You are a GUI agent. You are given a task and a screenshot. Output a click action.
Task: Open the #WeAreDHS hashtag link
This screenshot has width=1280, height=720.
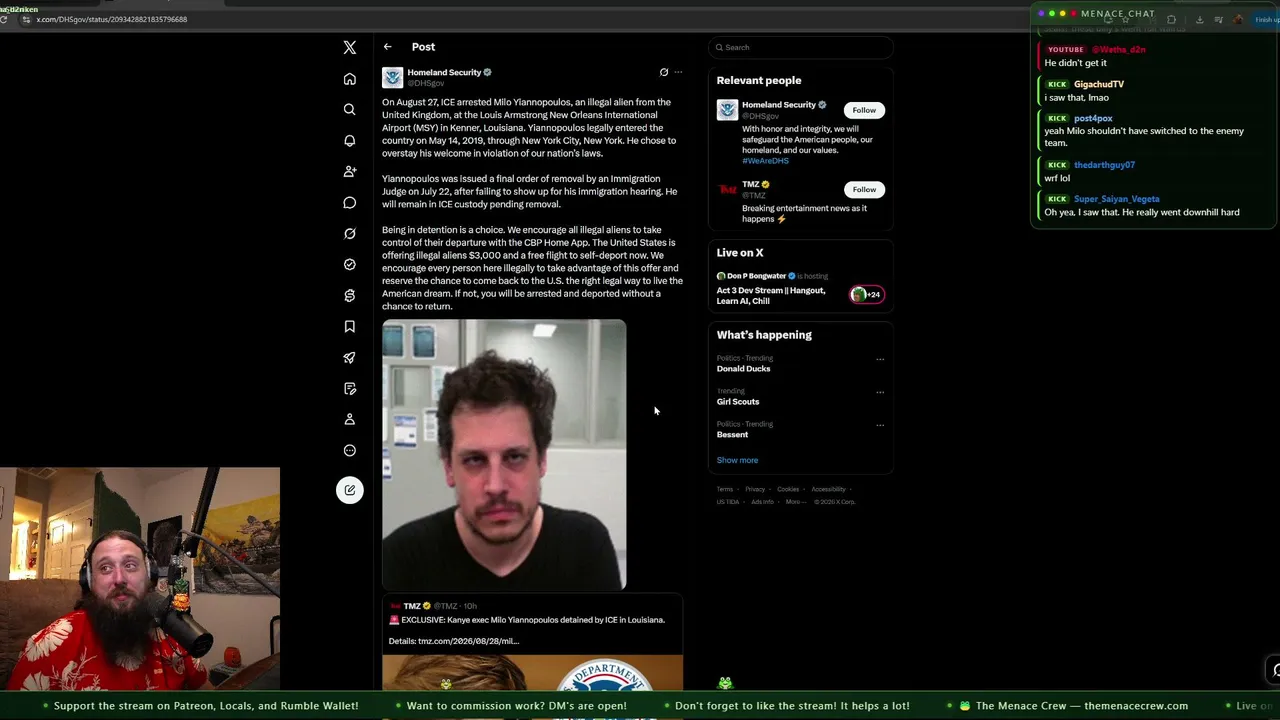(765, 161)
